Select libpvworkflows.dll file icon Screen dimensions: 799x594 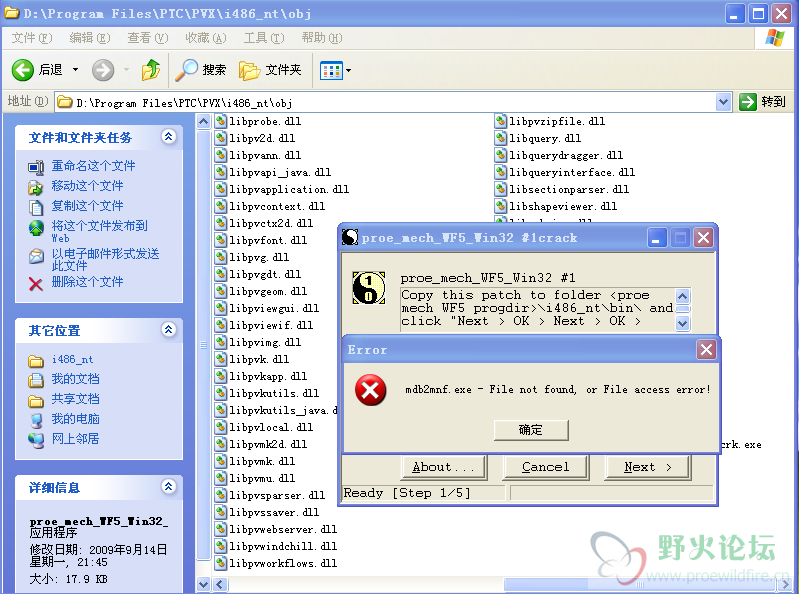[x=220, y=563]
